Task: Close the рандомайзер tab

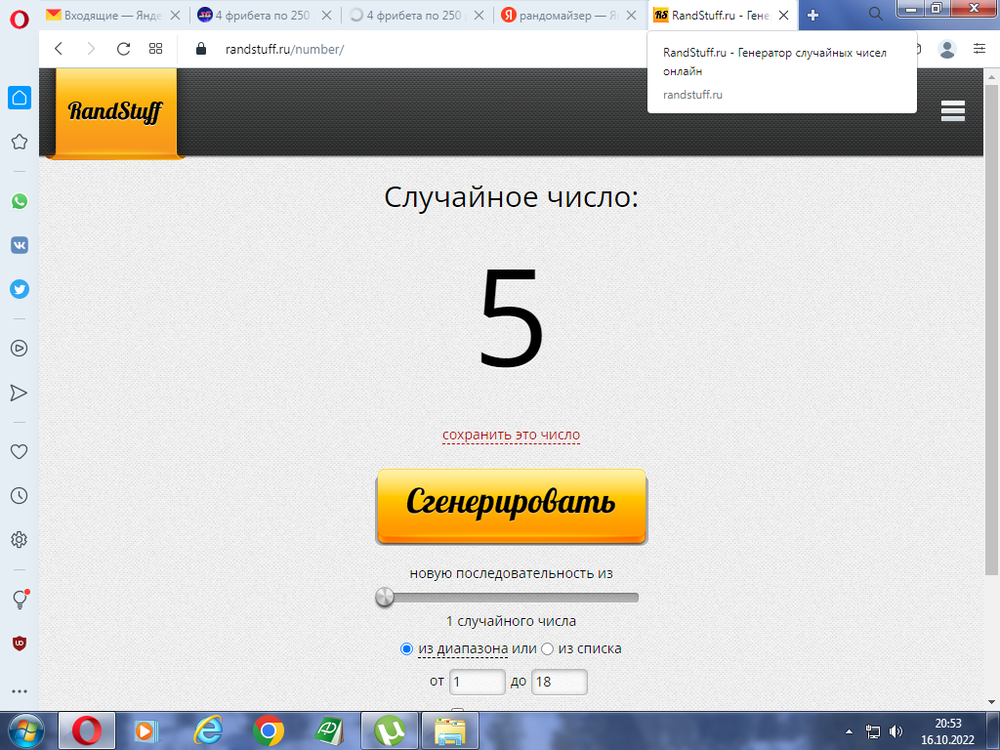Action: coord(631,15)
